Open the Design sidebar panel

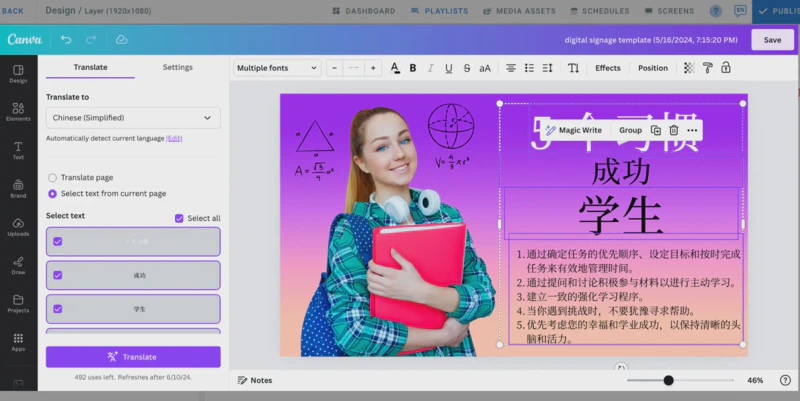coord(18,73)
